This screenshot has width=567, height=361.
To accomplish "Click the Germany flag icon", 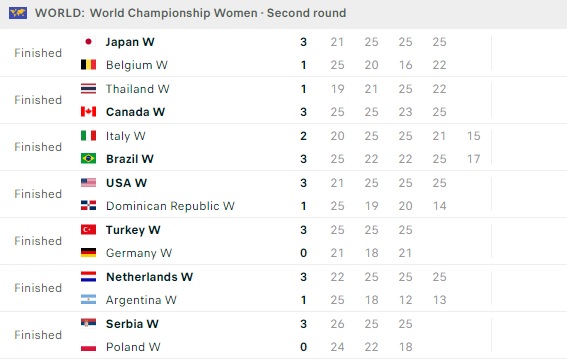I will tap(88, 253).
